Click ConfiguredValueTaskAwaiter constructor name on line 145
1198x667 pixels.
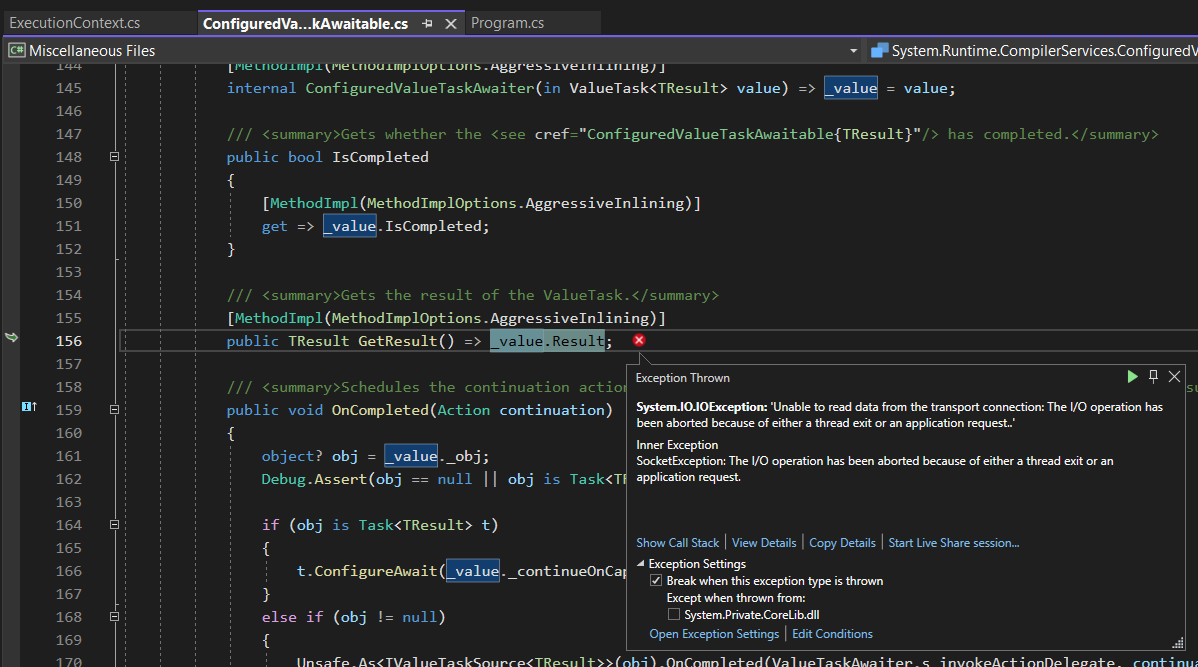click(x=419, y=88)
